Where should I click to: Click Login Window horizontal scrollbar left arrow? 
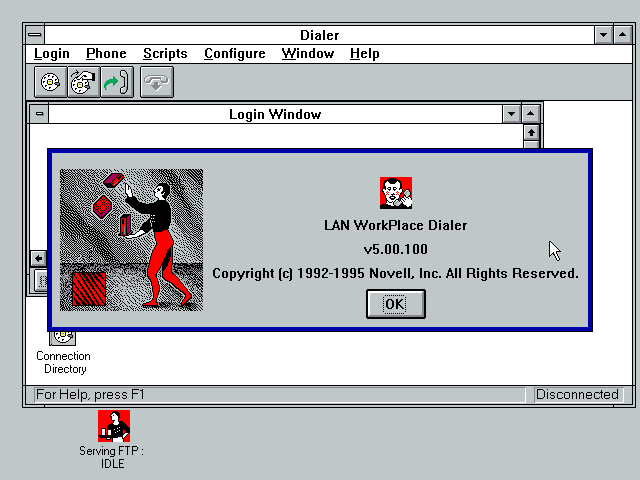tap(38, 258)
